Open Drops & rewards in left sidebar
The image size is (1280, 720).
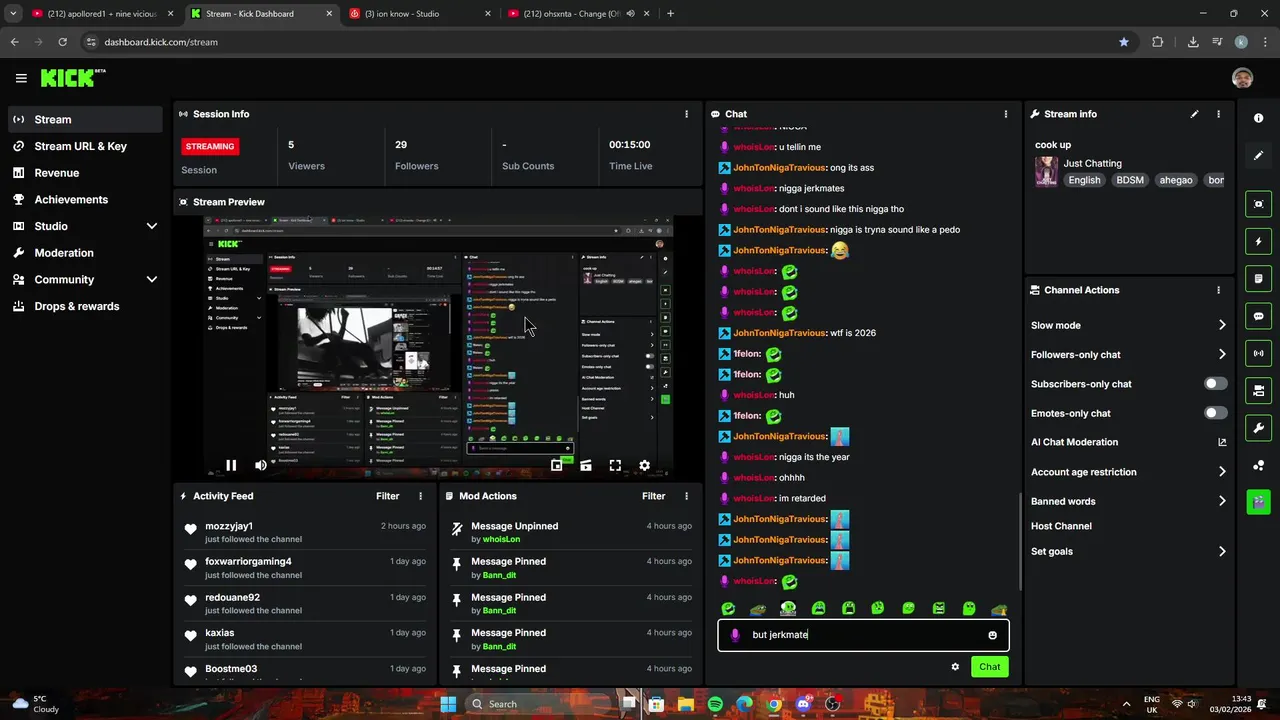click(x=85, y=306)
